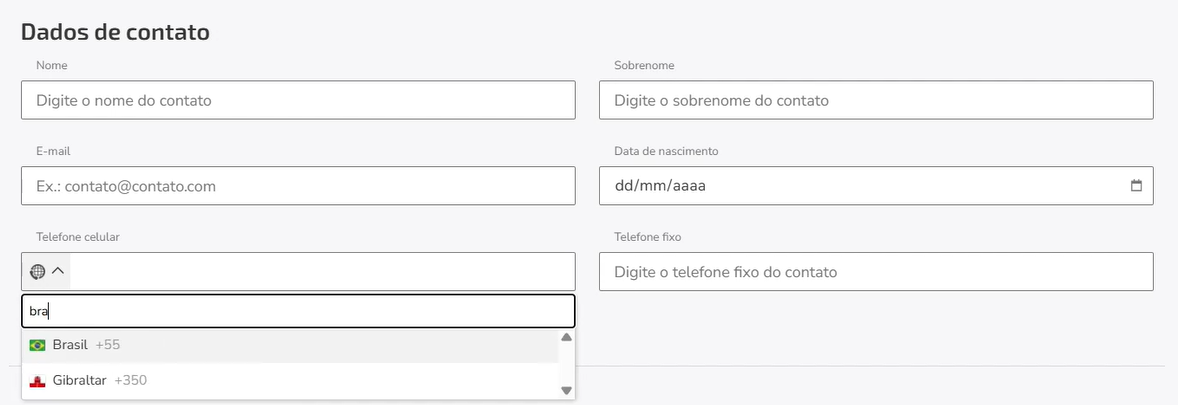Select the aaaa year segment of the date
This screenshot has height=405, width=1178.
(689, 186)
